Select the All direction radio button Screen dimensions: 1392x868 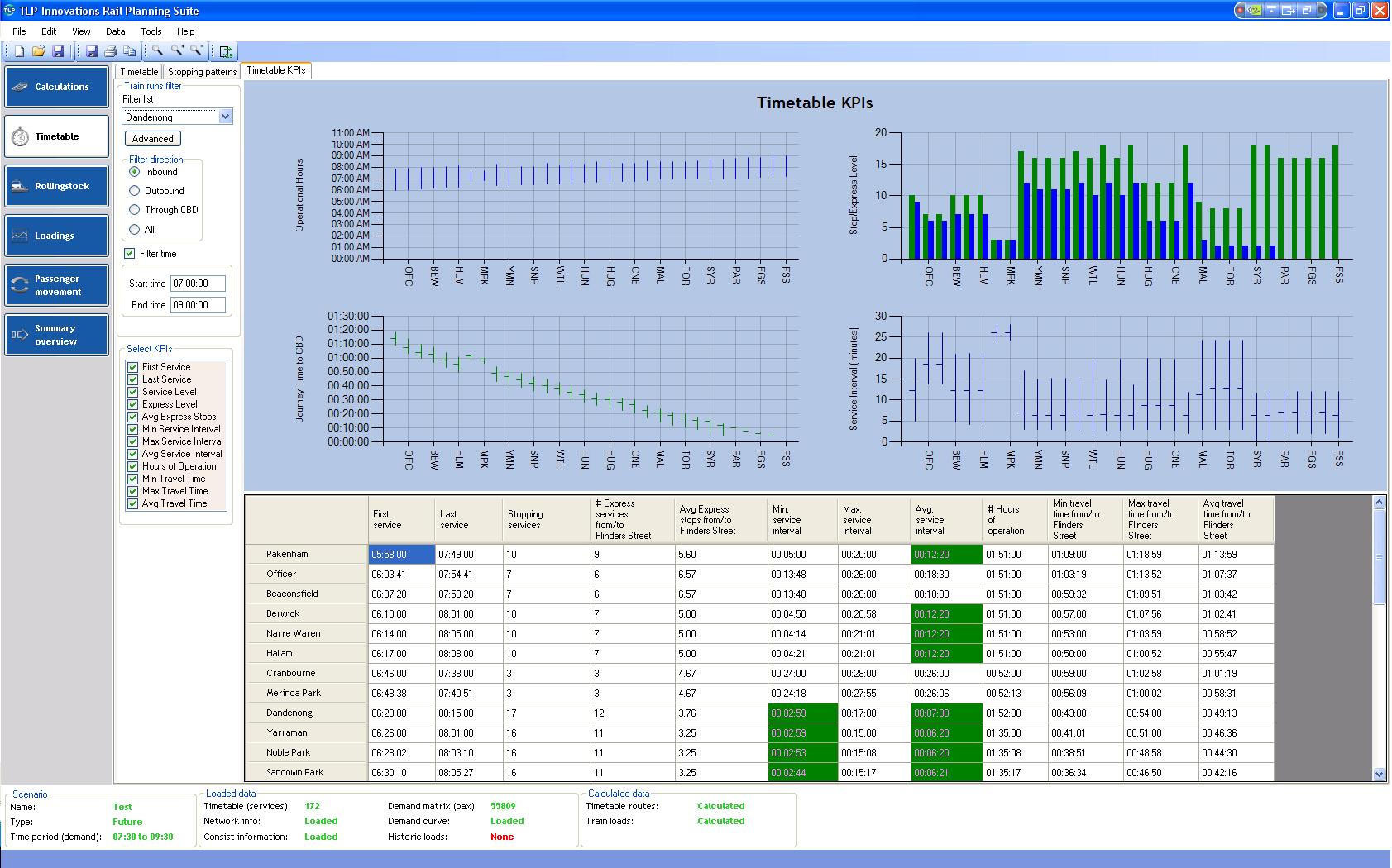(x=135, y=230)
